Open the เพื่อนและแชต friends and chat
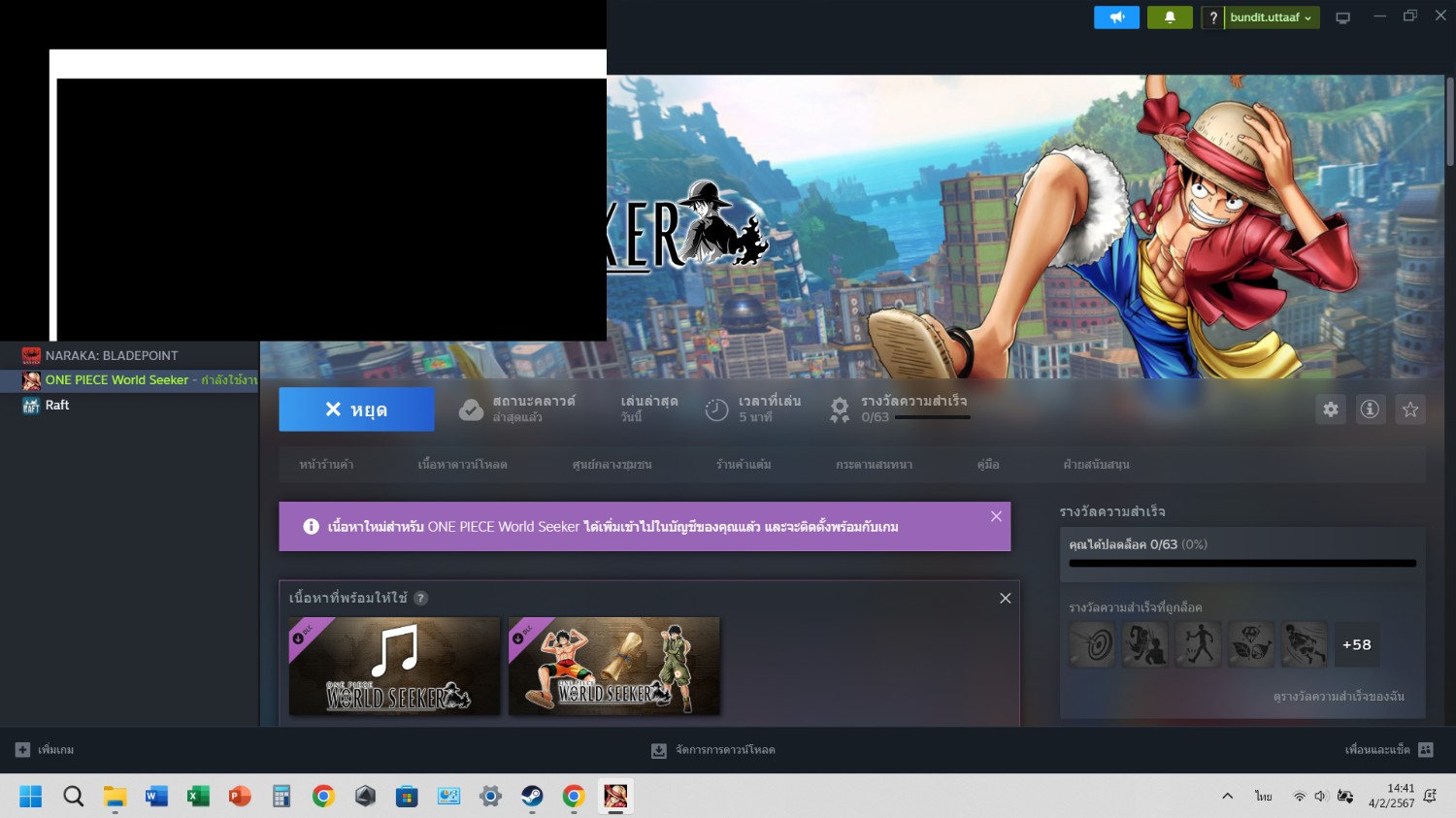 (x=1389, y=750)
